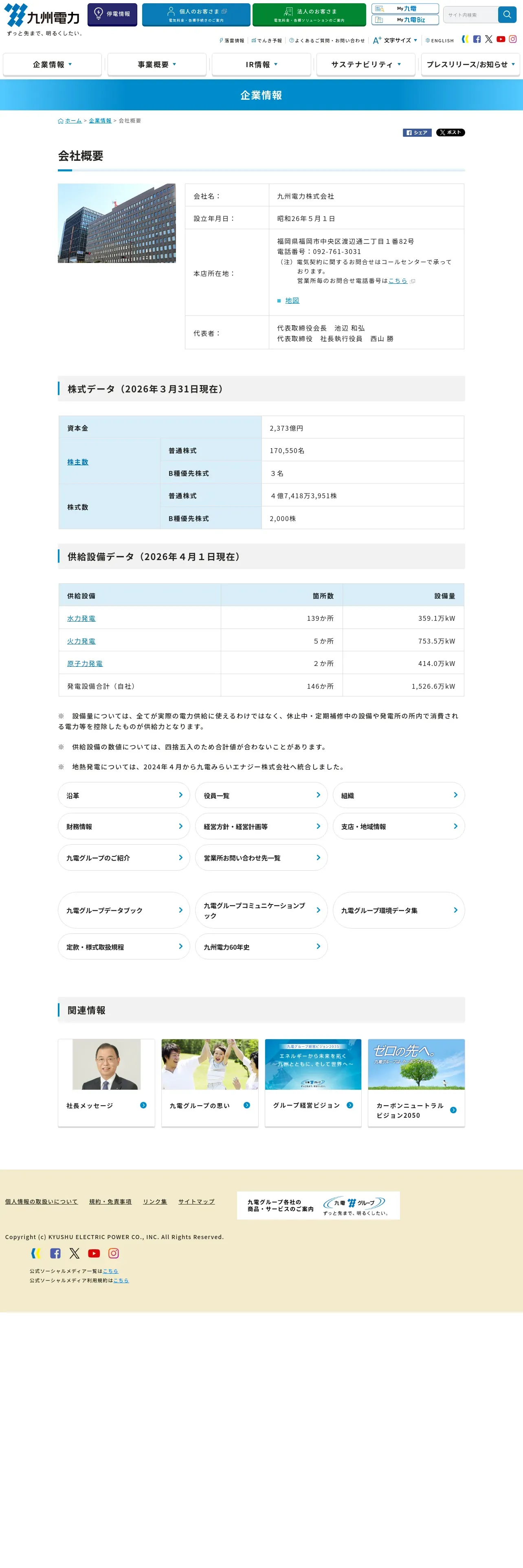Open the 役員一覧 button

[x=261, y=795]
